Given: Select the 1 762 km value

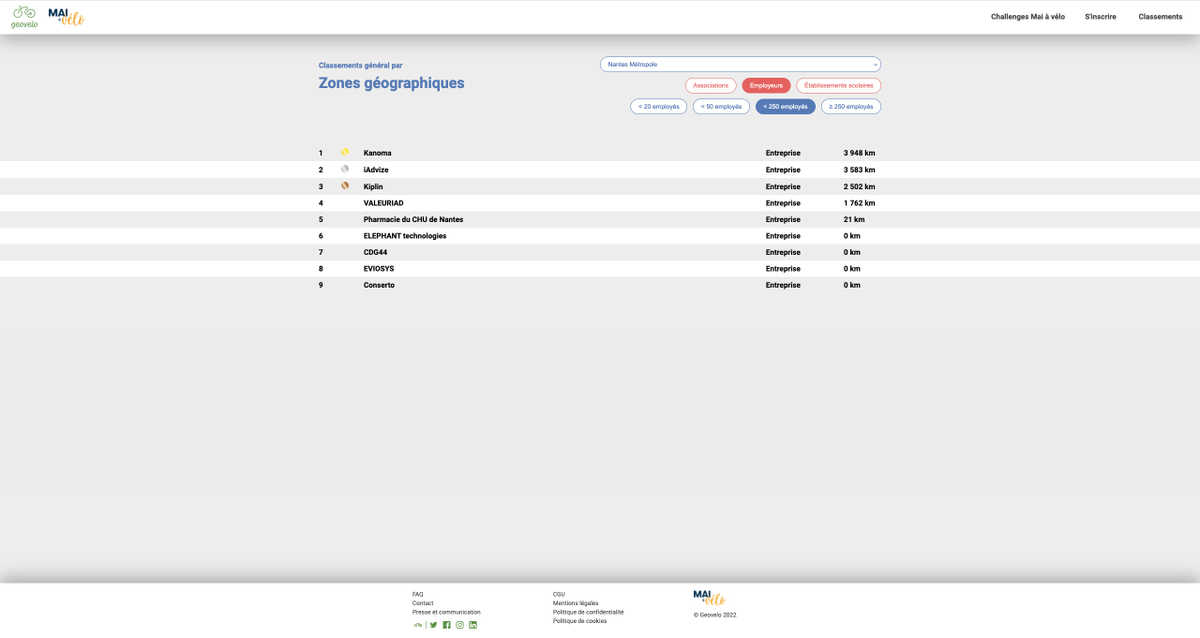Looking at the screenshot, I should pos(859,203).
